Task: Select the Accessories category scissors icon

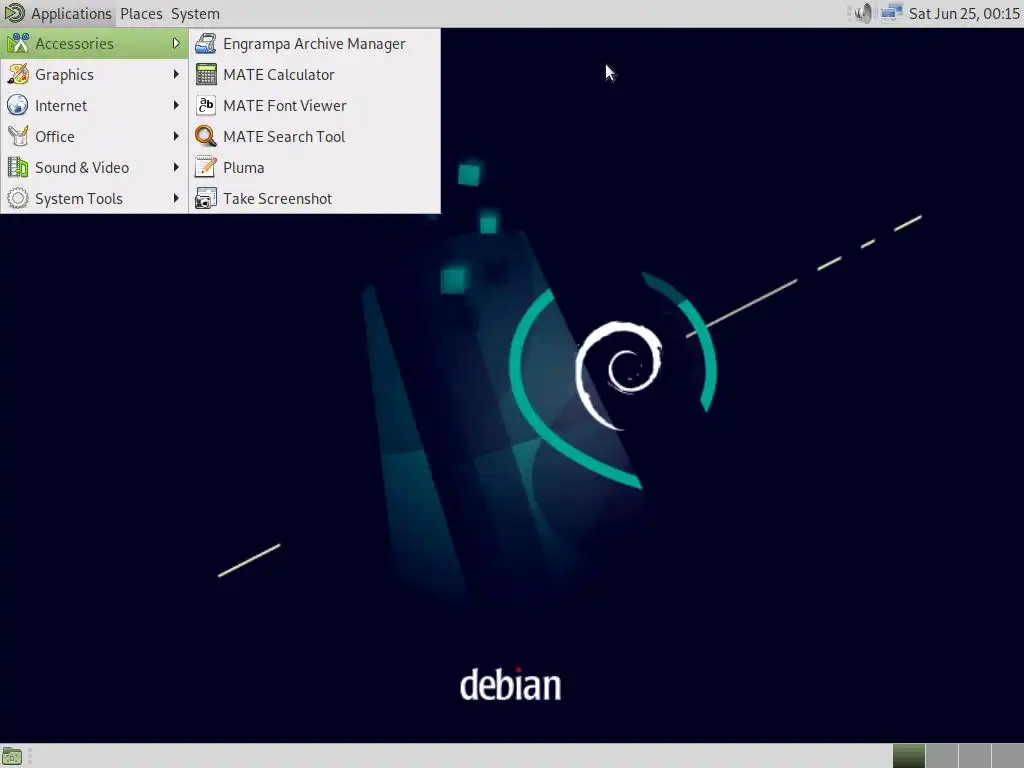Action: pos(18,44)
